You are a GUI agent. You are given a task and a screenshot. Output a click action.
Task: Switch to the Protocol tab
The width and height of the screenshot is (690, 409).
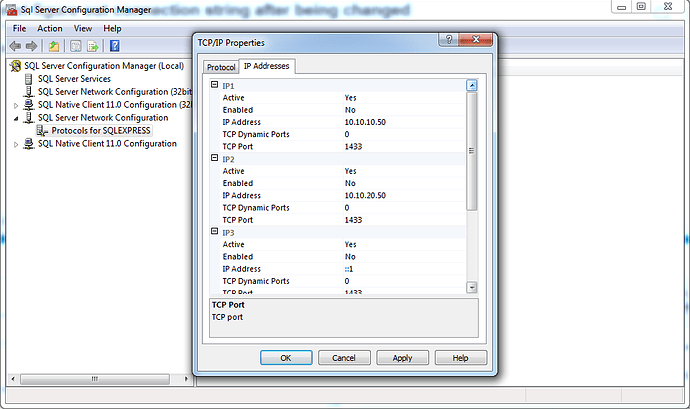click(221, 67)
